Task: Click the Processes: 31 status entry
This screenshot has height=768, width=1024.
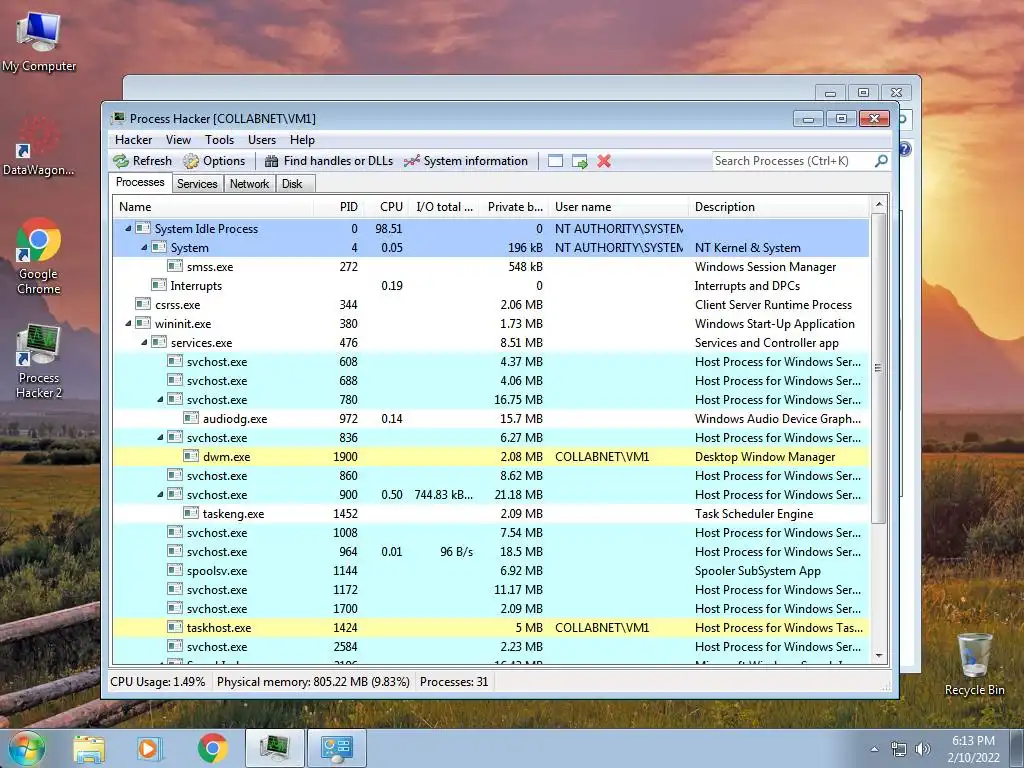Action: point(455,682)
